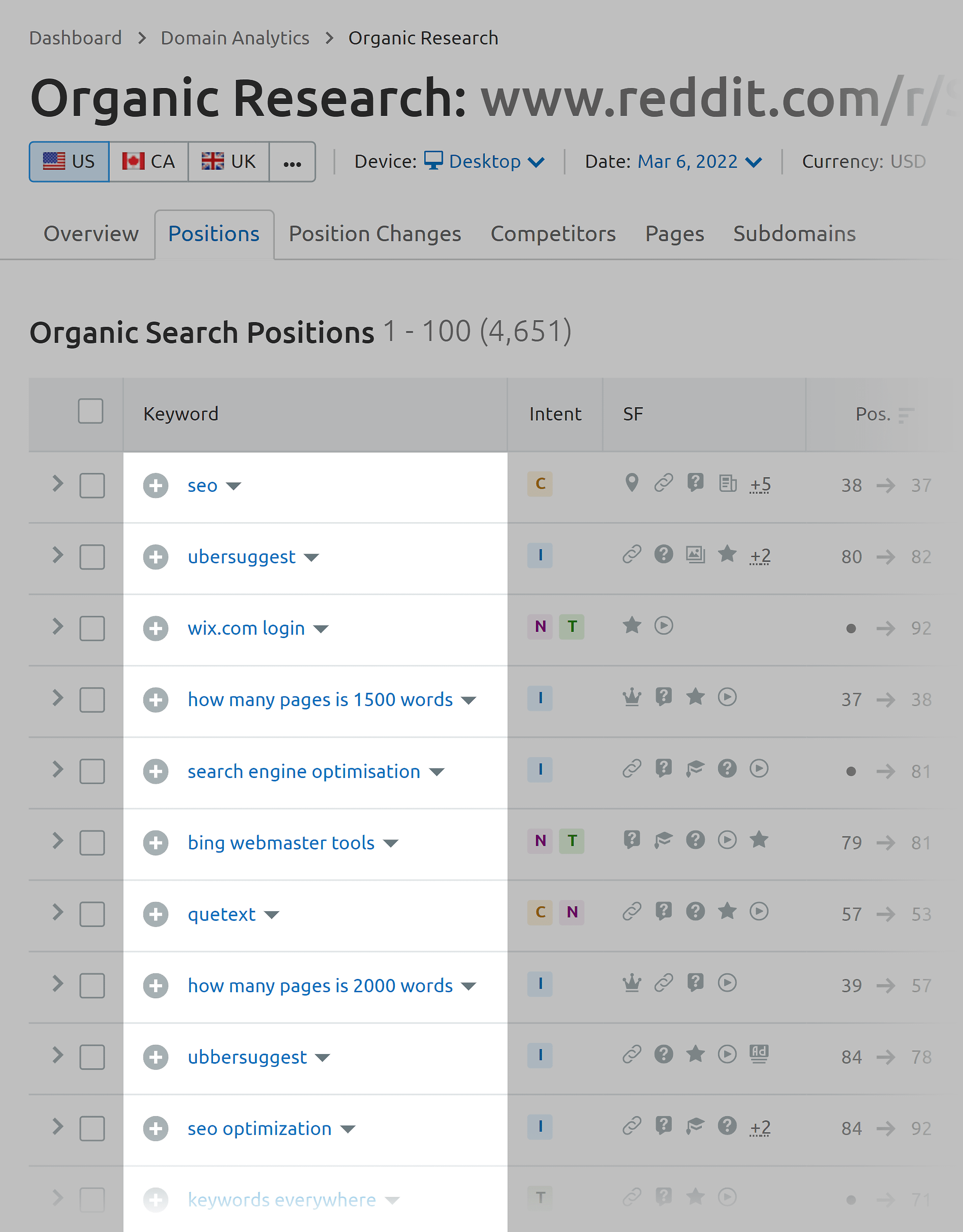Check the checkbox for the 'seo' keyword row
The width and height of the screenshot is (963, 1232).
pyautogui.click(x=92, y=486)
